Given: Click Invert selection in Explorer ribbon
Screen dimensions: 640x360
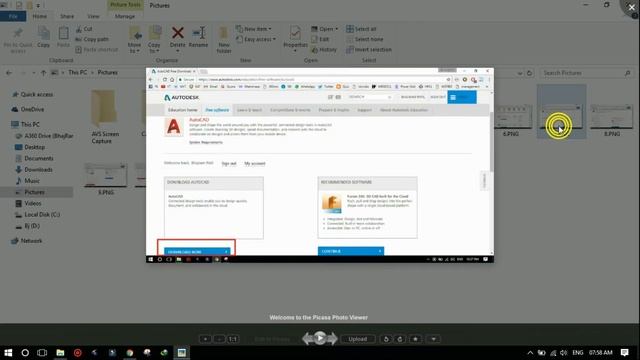Looking at the screenshot, I should tap(369, 49).
